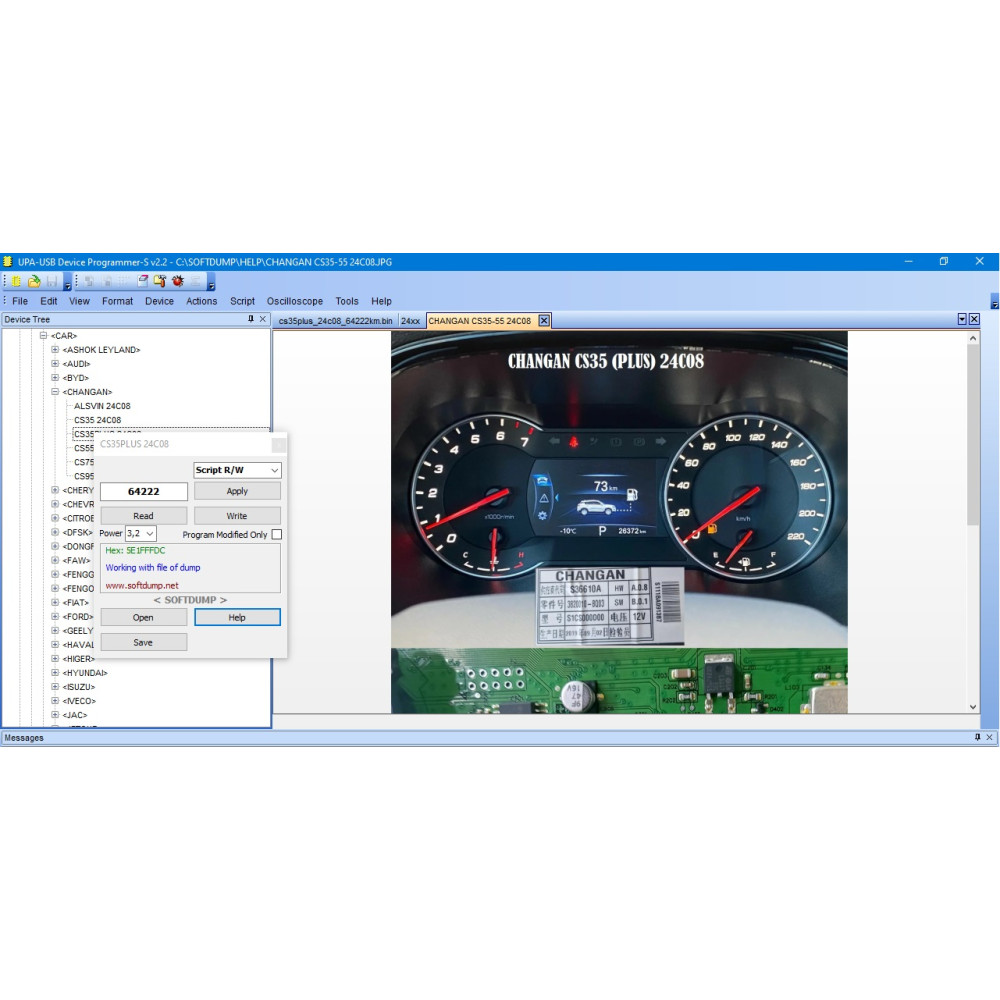Open the Script menu
Image resolution: width=1000 pixels, height=1000 pixels.
pyautogui.click(x=242, y=301)
